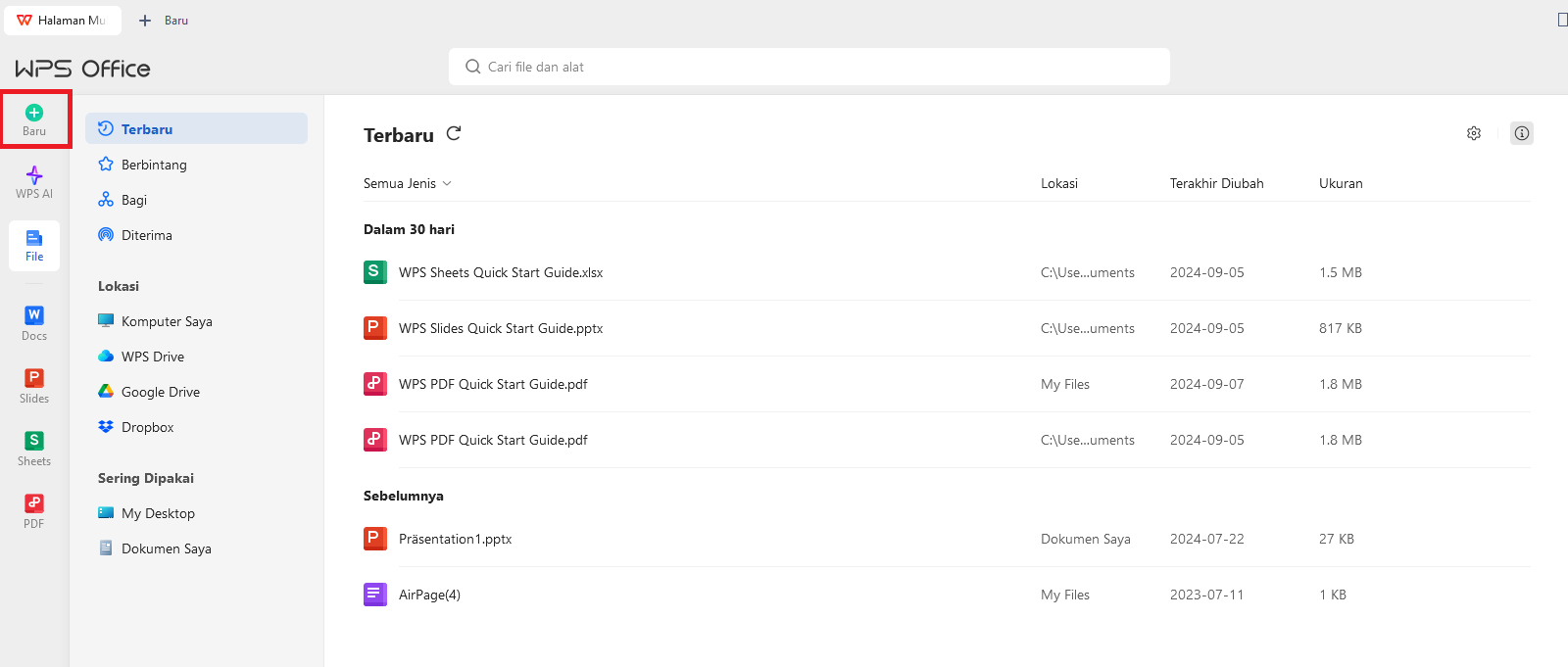Open PDF from the left sidebar
The height and width of the screenshot is (667, 1568).
tap(34, 510)
